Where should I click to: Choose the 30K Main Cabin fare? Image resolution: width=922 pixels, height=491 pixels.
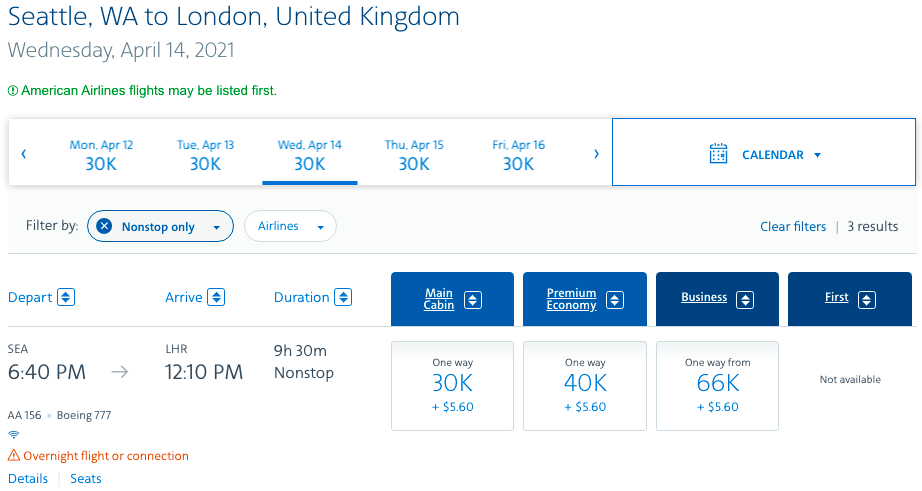[452, 386]
